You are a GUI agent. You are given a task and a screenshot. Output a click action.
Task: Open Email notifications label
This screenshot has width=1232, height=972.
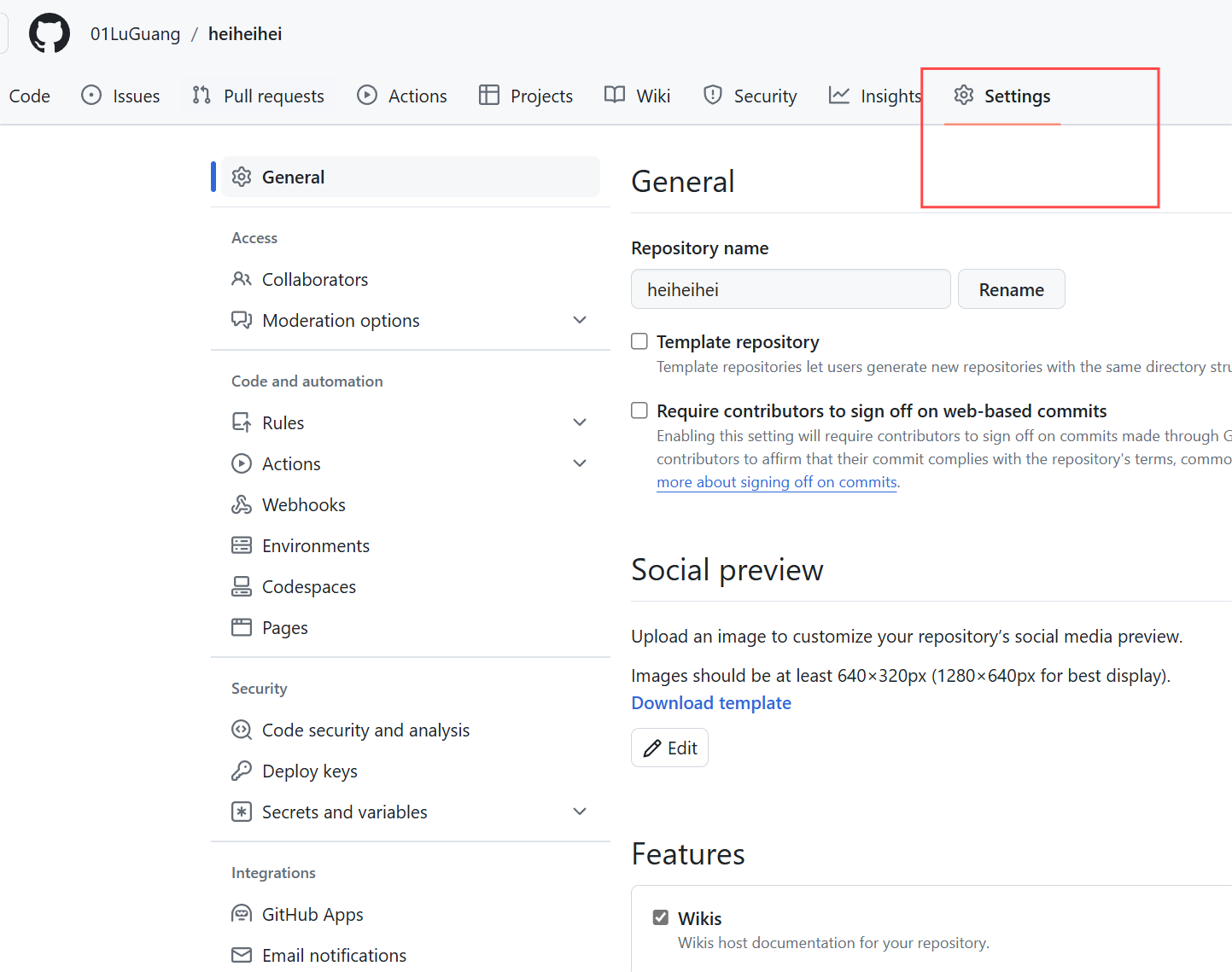coord(334,956)
